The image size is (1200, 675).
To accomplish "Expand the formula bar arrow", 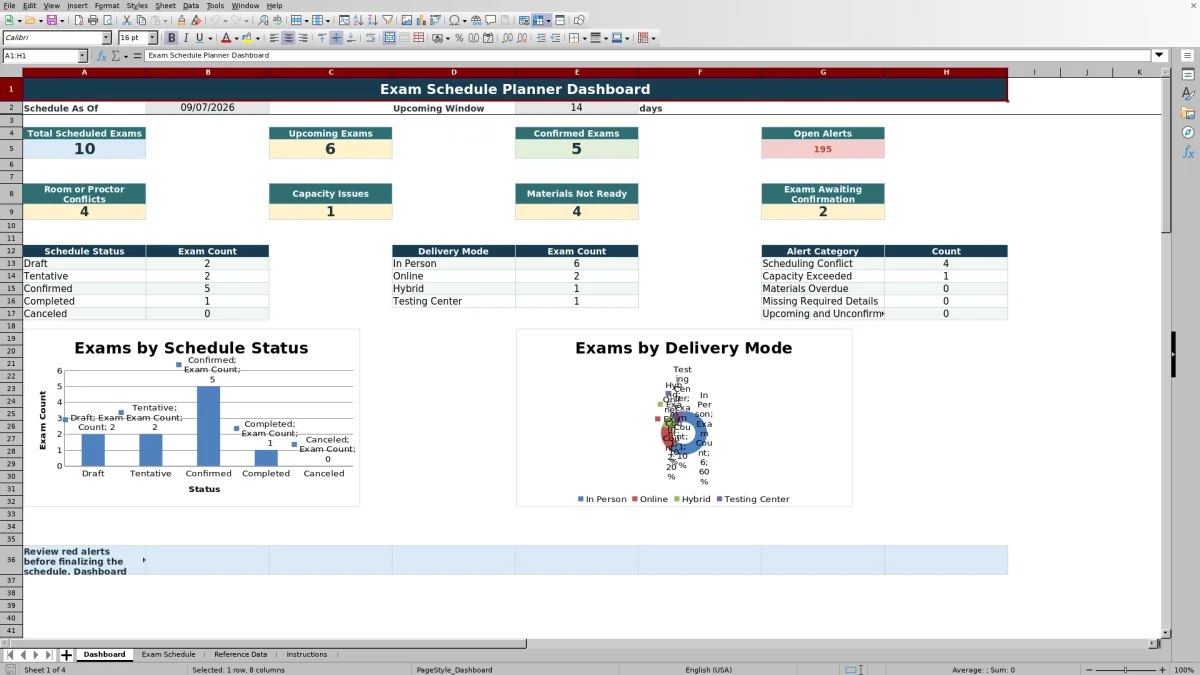I will [x=1159, y=56].
